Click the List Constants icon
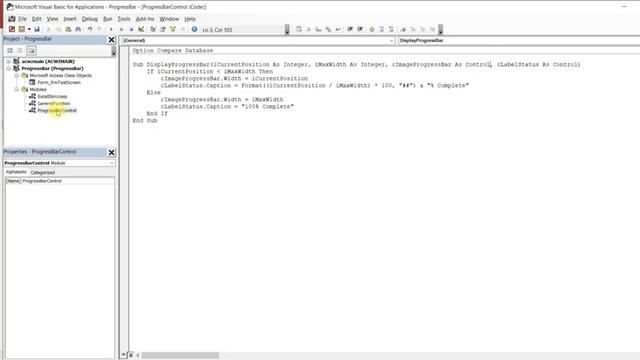 click(x=309, y=29)
